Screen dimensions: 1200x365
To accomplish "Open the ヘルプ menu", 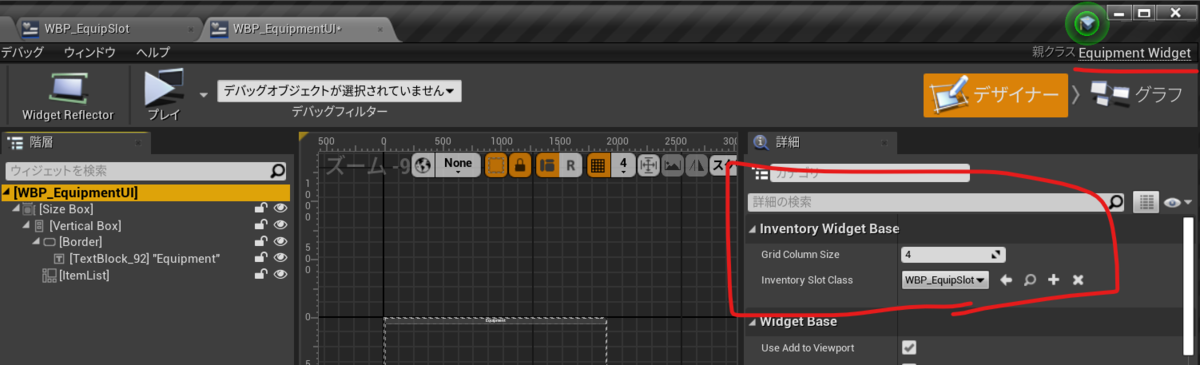I will [153, 51].
